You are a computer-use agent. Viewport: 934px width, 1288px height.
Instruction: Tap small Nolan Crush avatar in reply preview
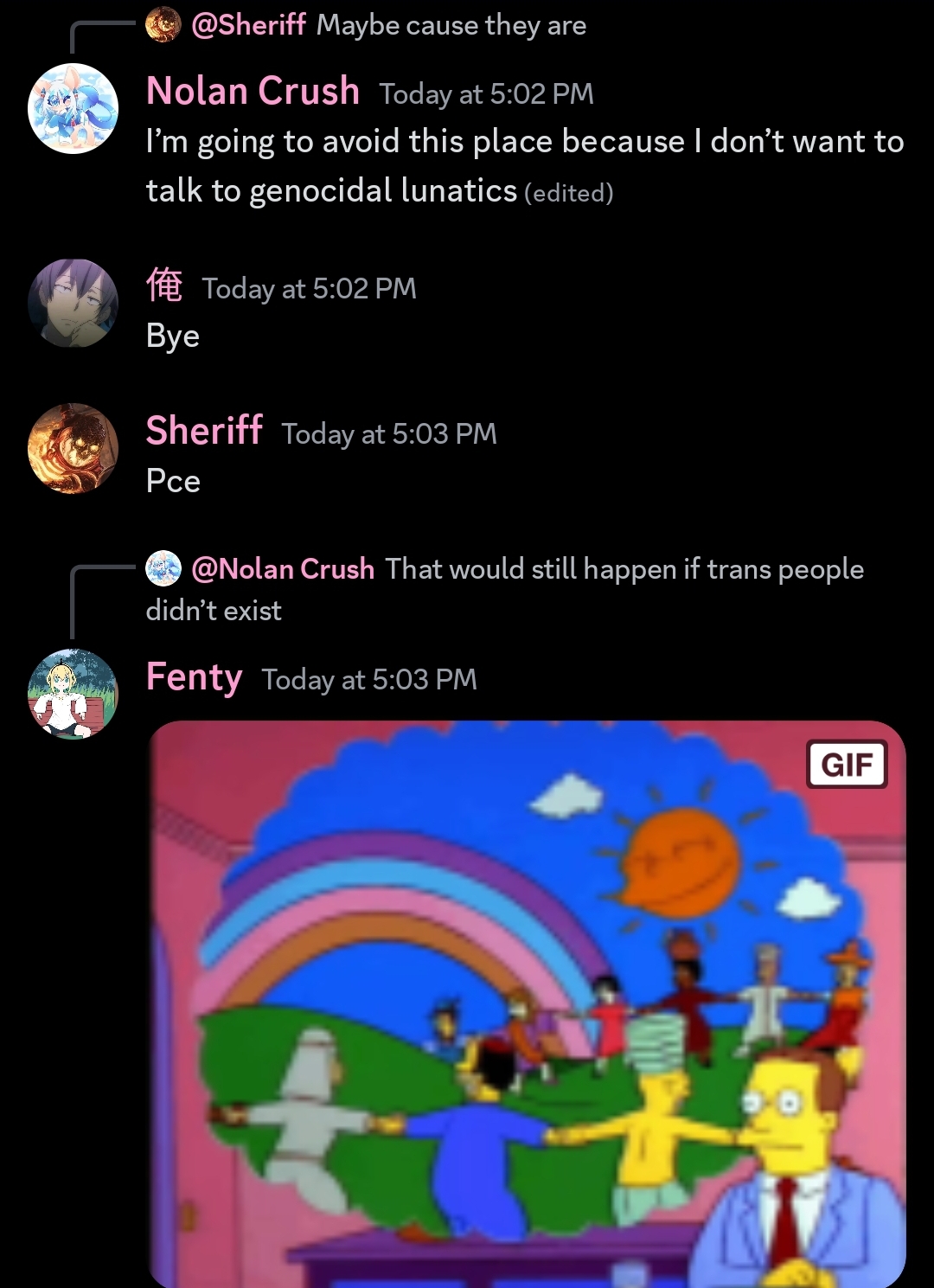(x=163, y=568)
